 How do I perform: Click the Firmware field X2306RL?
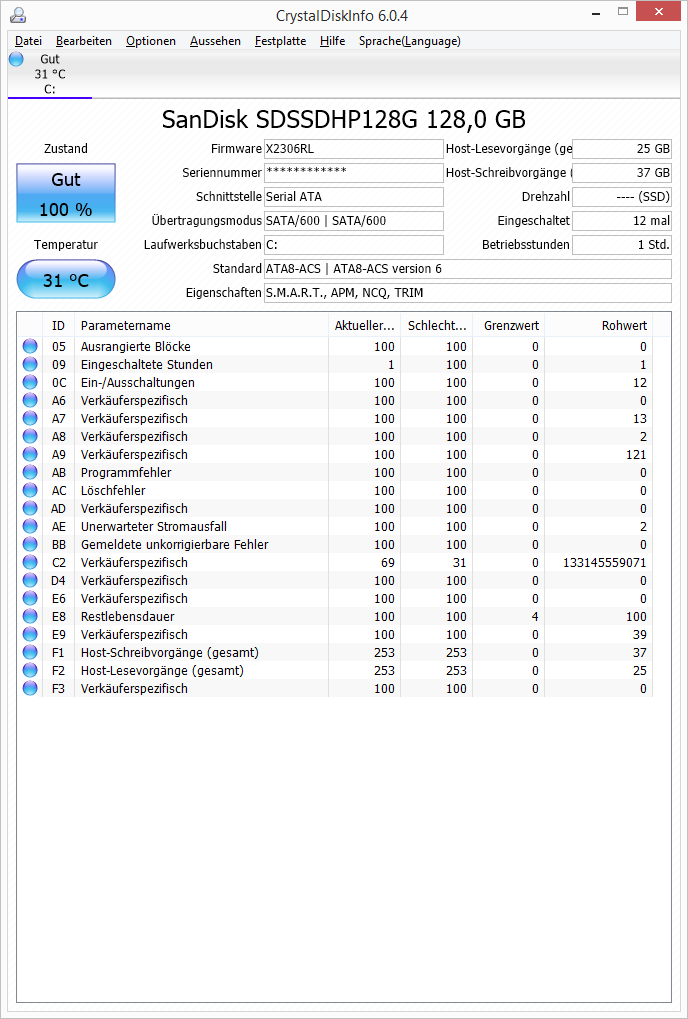pyautogui.click(x=353, y=149)
